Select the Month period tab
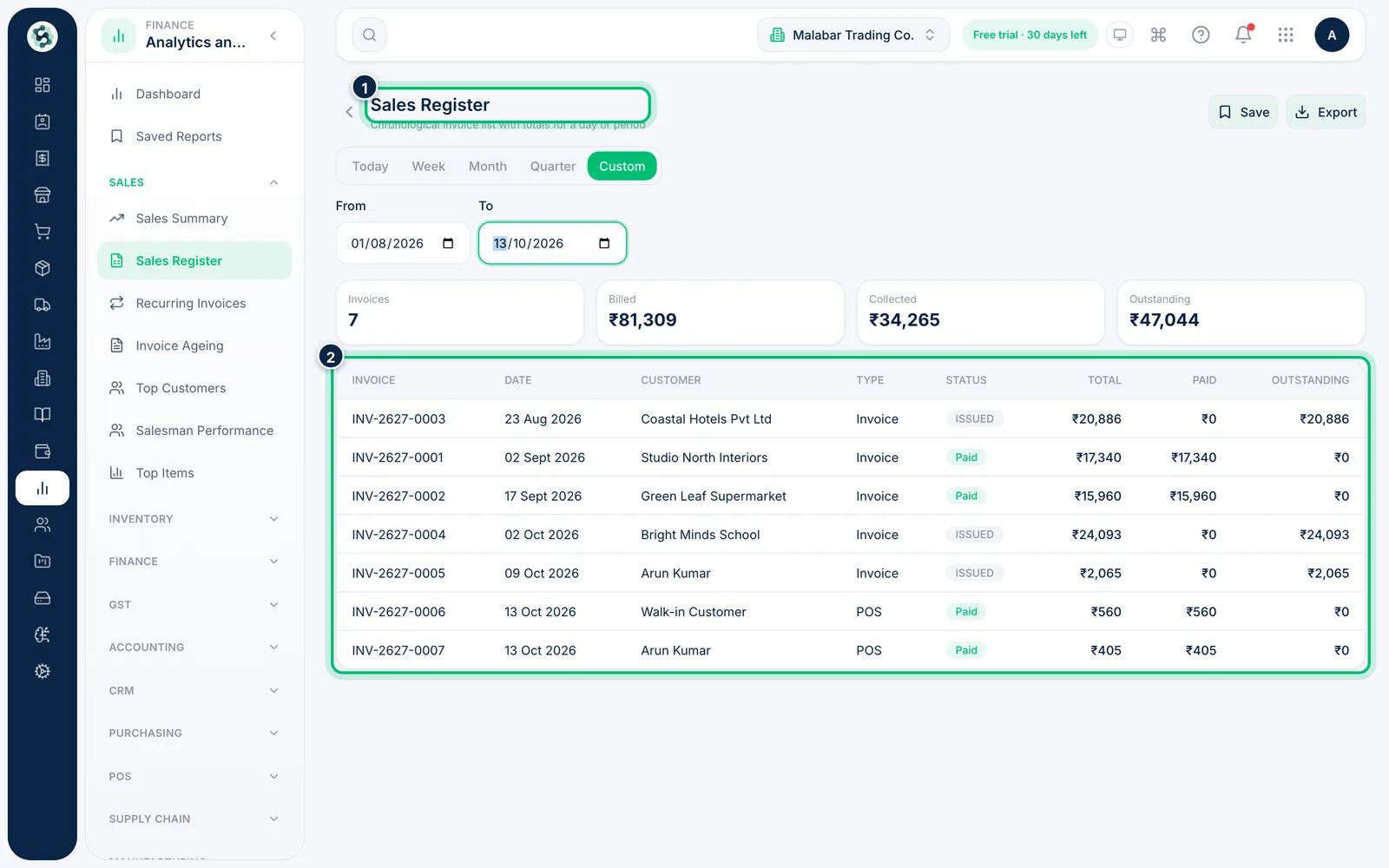The width and height of the screenshot is (1389, 868). 487,167
